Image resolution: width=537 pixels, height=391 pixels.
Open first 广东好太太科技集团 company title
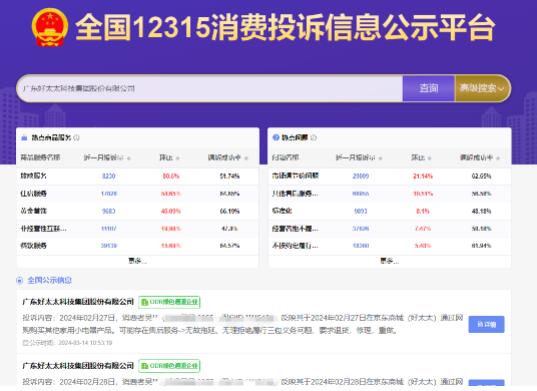[78, 302]
